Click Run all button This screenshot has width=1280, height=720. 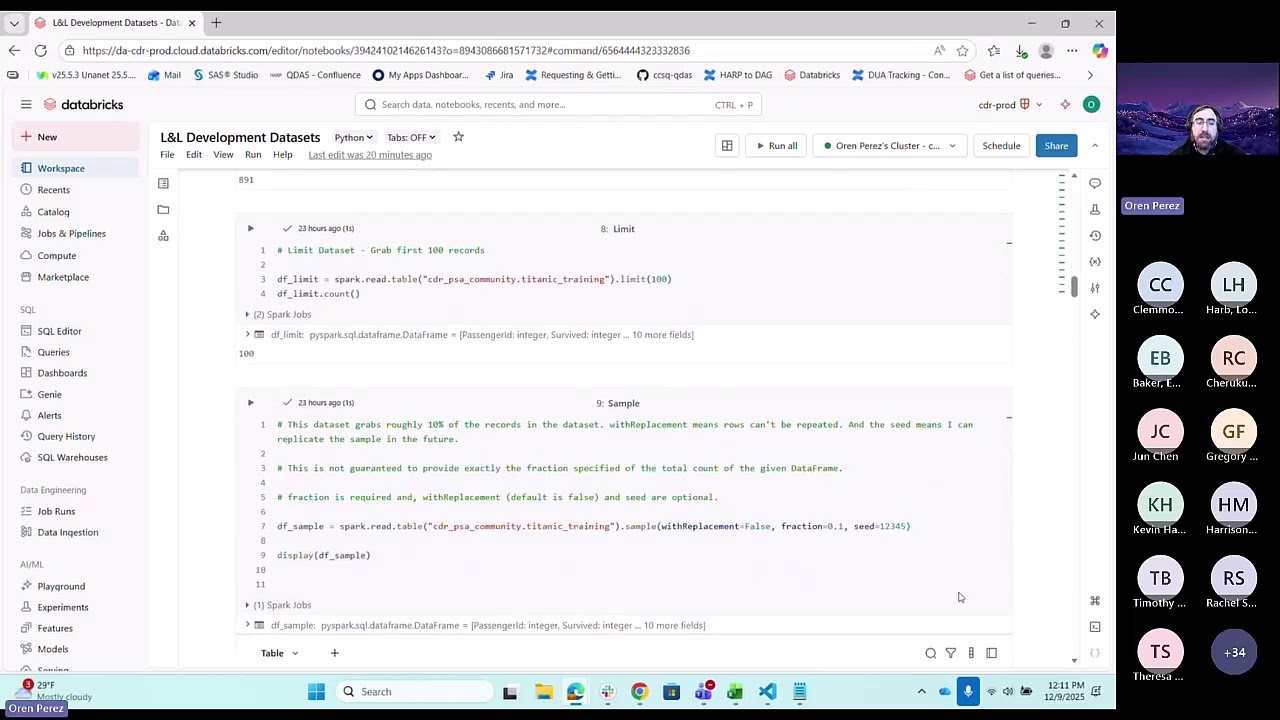click(x=776, y=146)
